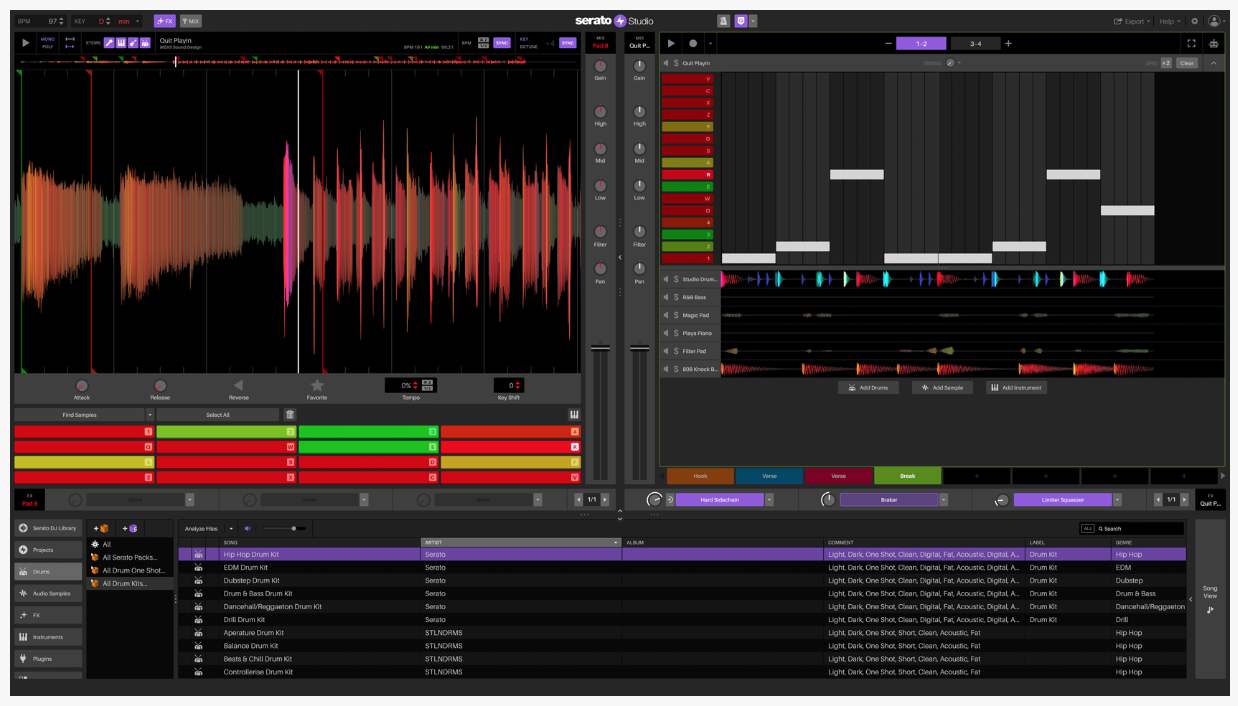The width and height of the screenshot is (1238, 706).
Task: Solo the Quit Playin deck
Action: 676,63
